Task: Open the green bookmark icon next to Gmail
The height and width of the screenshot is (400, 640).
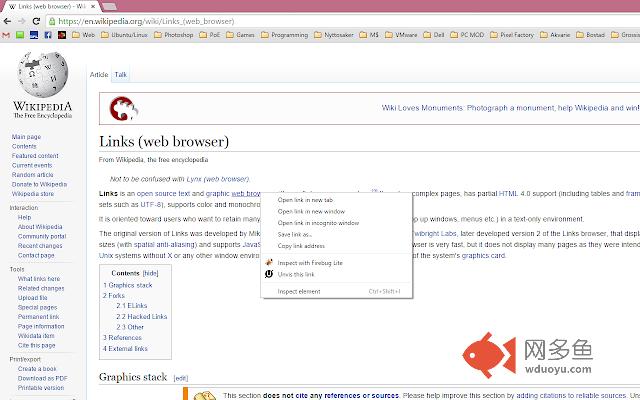Action: point(20,35)
